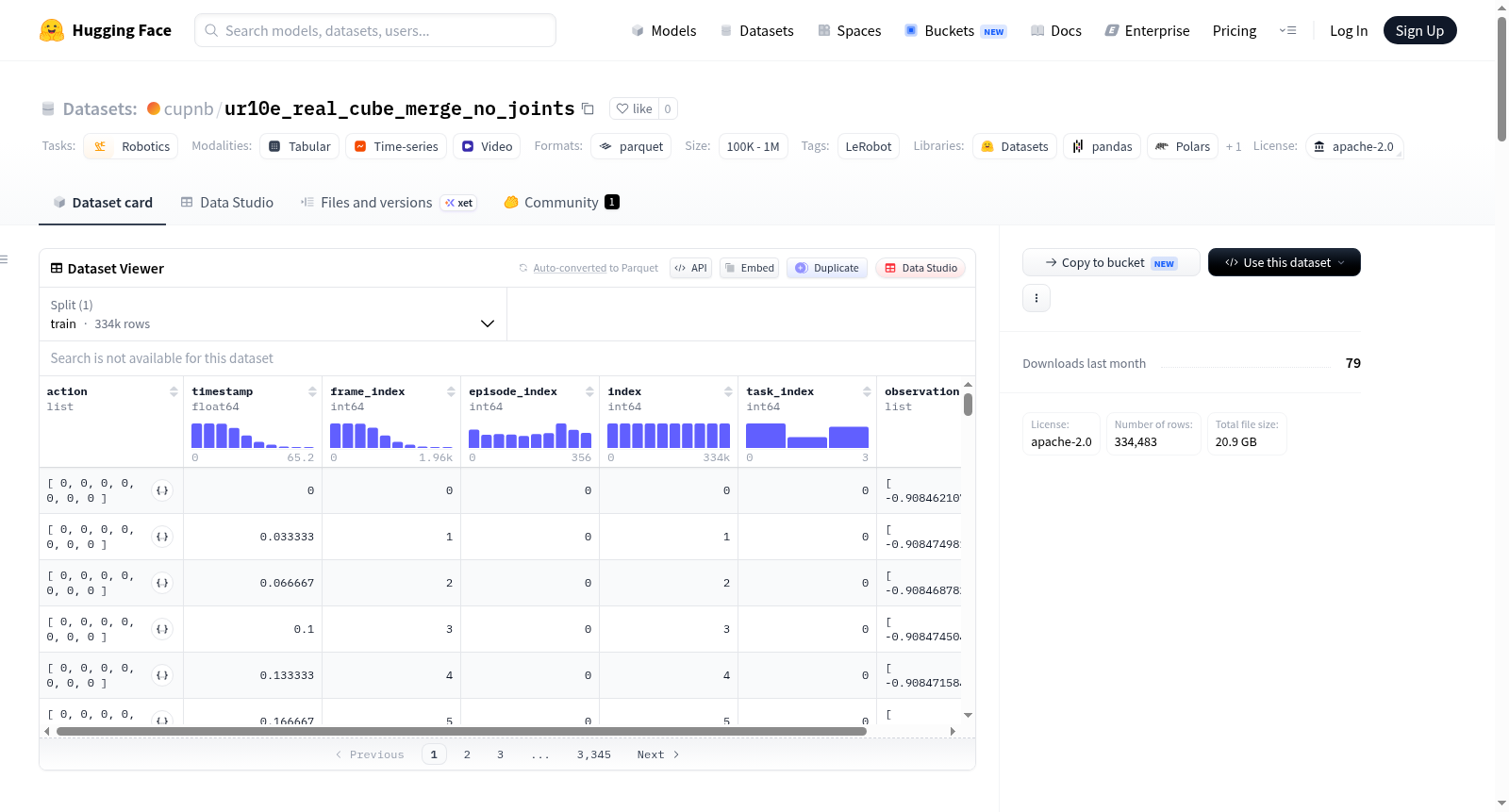The height and width of the screenshot is (812, 1509).
Task: Click the Data Studio button in viewer header
Action: (x=920, y=268)
